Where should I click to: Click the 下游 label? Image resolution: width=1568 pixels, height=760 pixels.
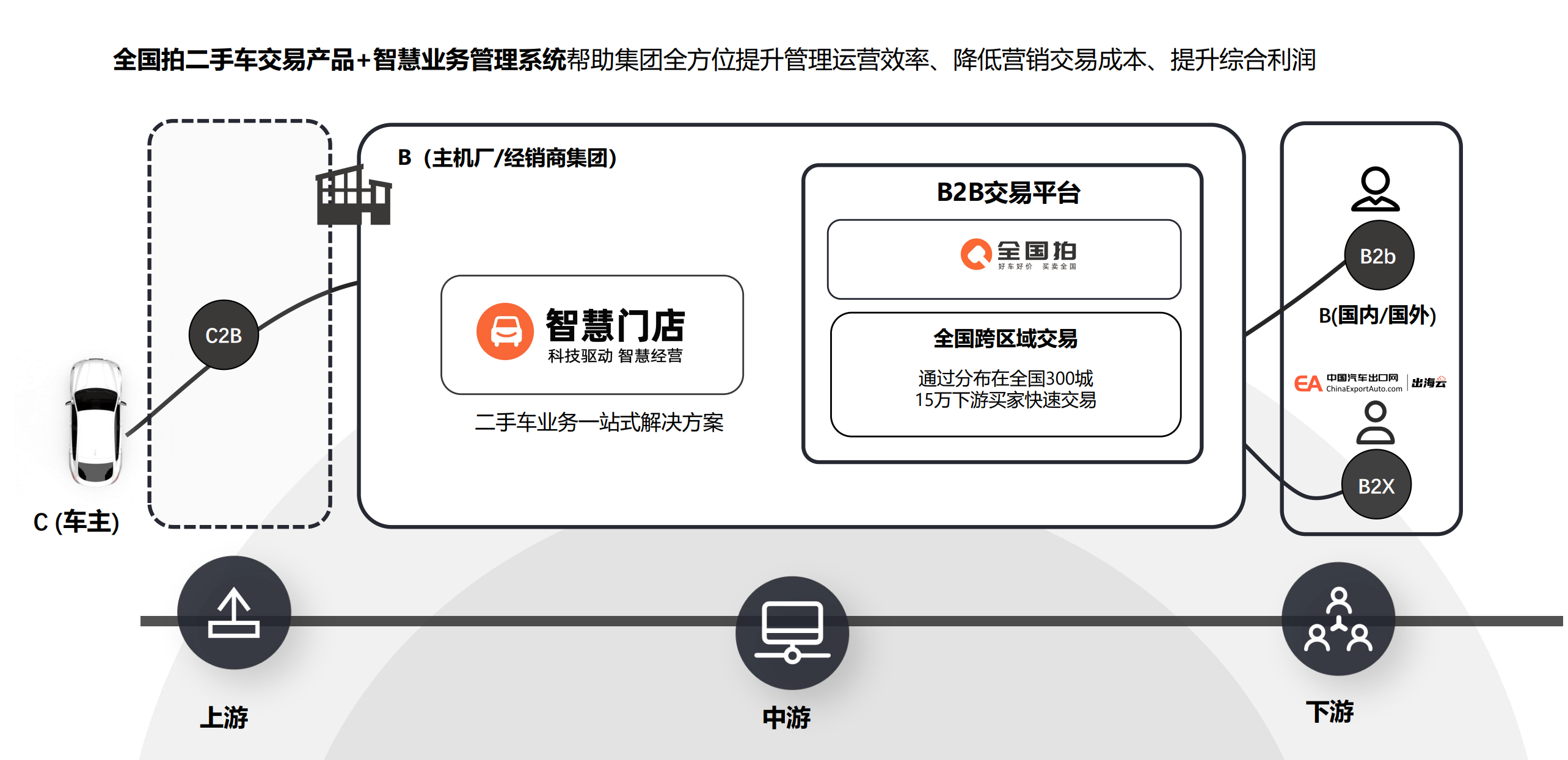[1330, 712]
